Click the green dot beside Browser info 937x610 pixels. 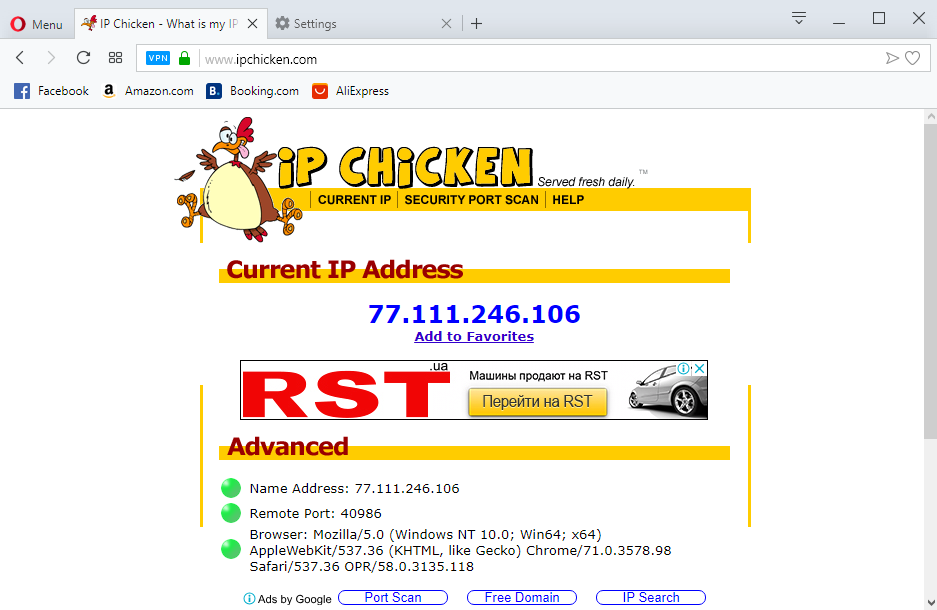231,549
